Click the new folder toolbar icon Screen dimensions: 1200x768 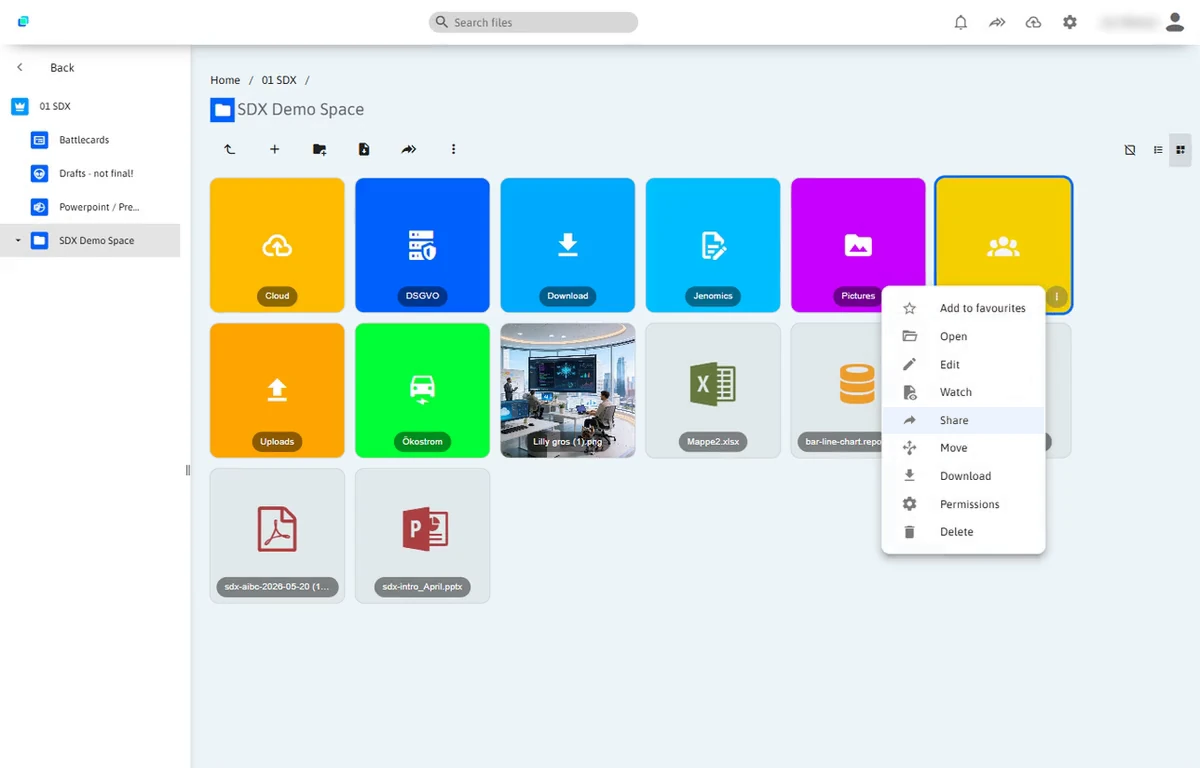tap(319, 149)
